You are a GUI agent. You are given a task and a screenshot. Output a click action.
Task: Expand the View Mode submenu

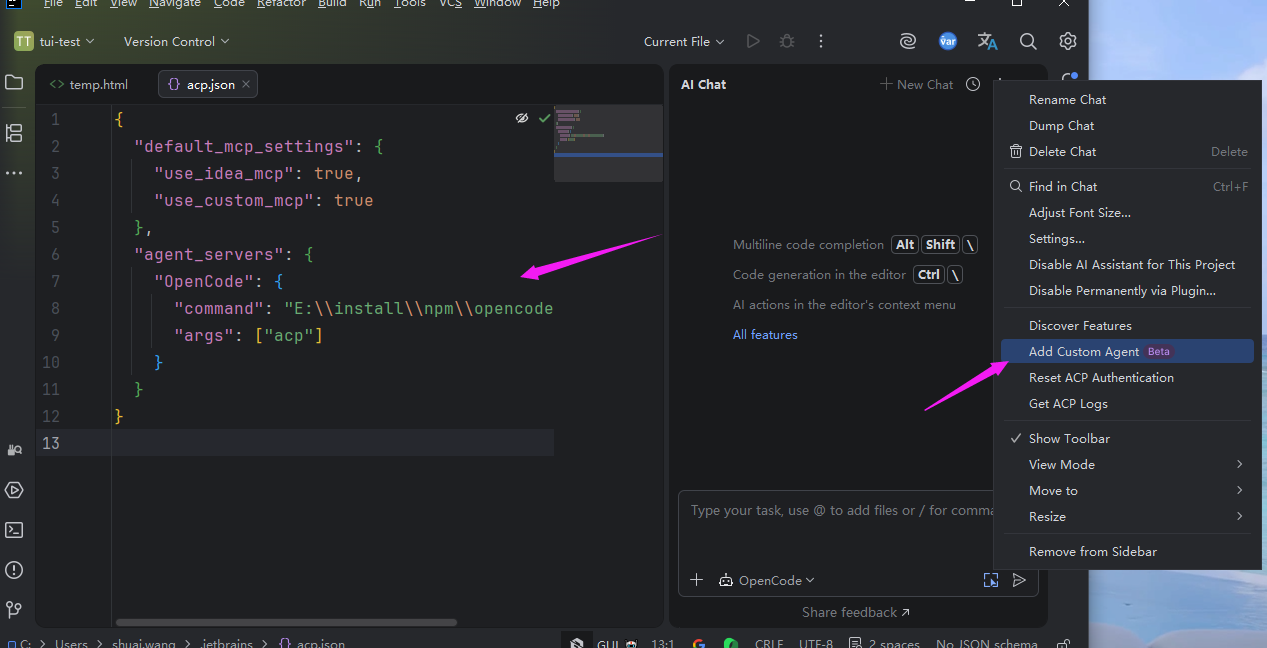[x=1061, y=464]
